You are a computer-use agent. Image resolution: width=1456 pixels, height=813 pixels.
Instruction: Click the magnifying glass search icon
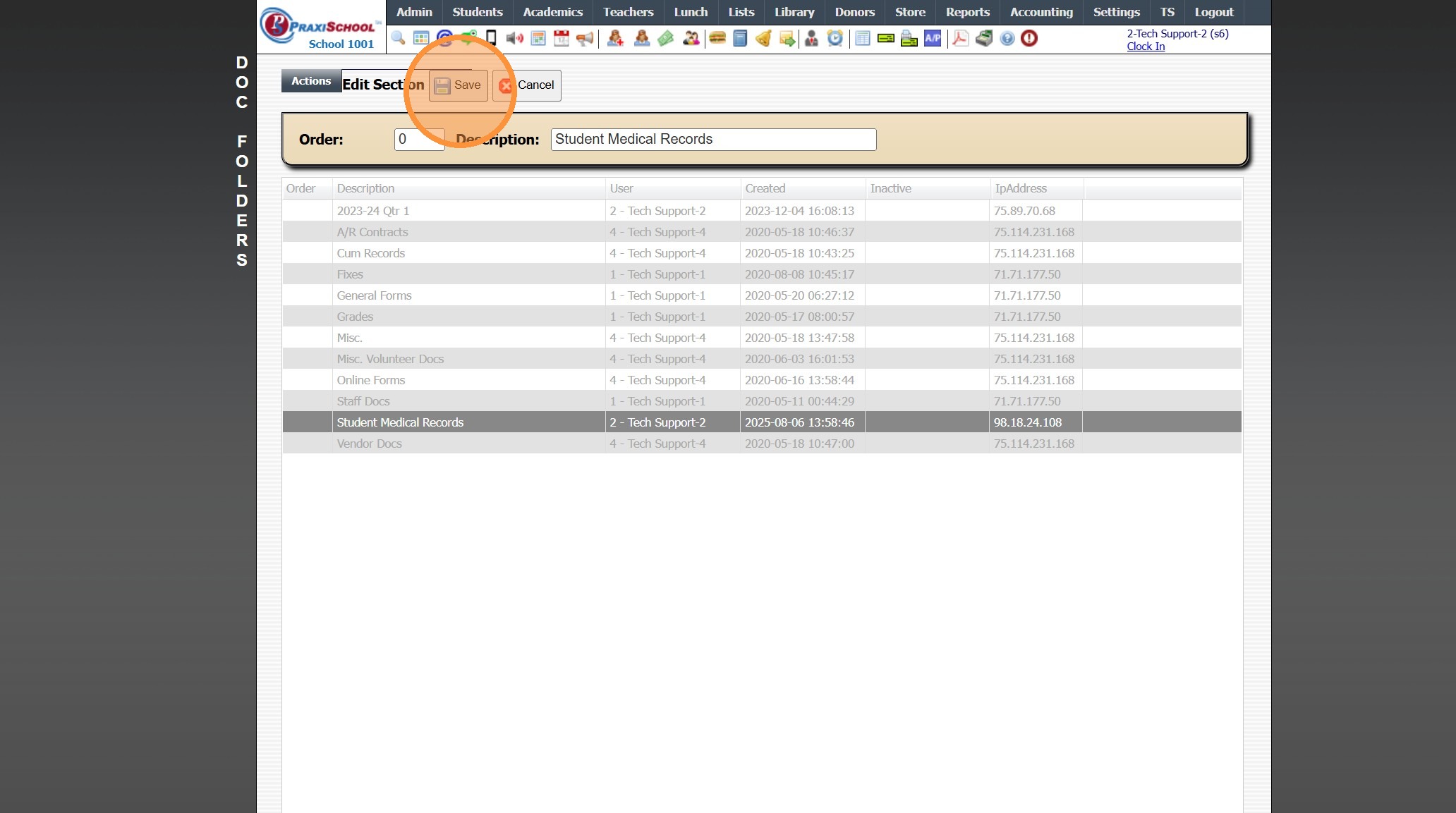pyautogui.click(x=398, y=38)
